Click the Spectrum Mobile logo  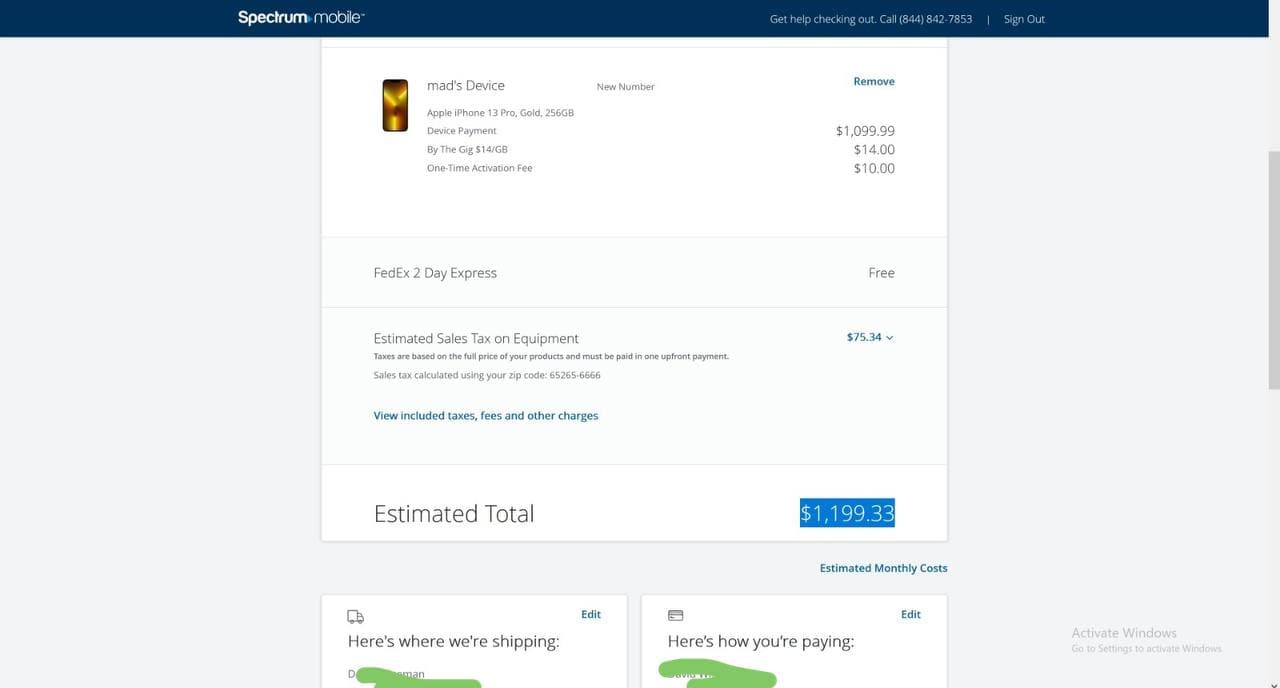300,18
